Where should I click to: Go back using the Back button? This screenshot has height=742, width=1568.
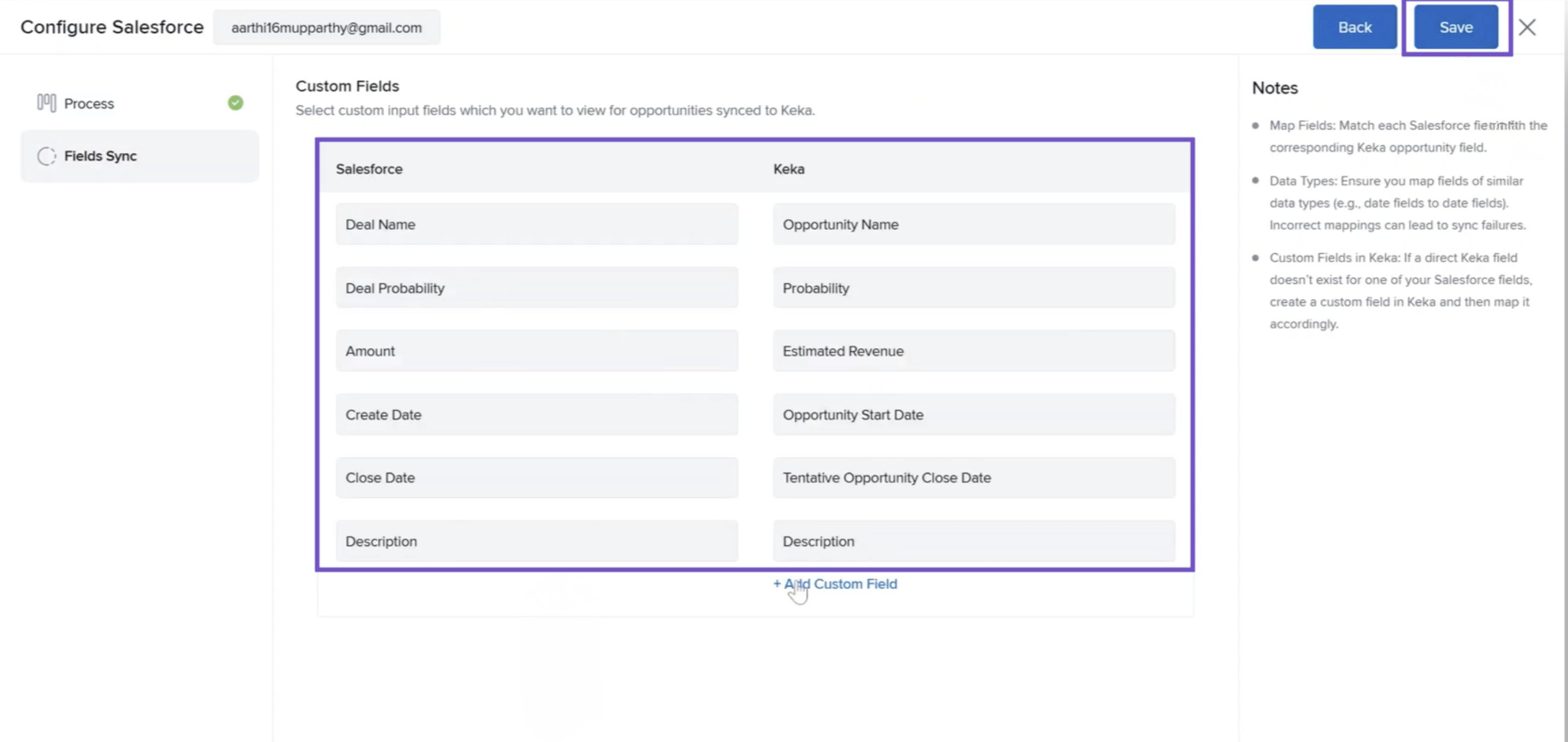1355,27
